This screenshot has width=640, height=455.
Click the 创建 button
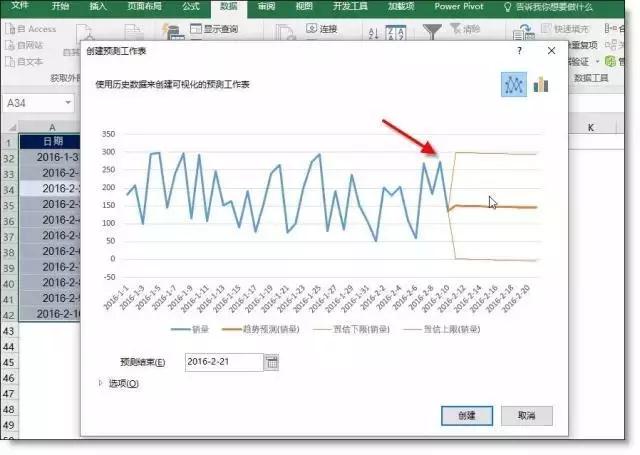467,415
